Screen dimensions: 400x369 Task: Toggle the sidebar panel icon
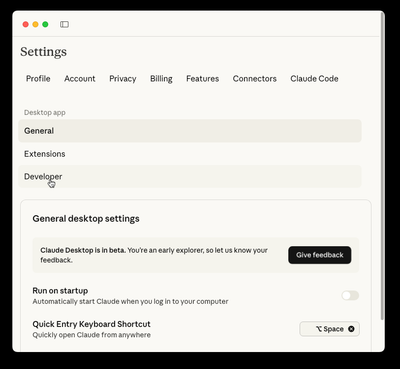[64, 24]
